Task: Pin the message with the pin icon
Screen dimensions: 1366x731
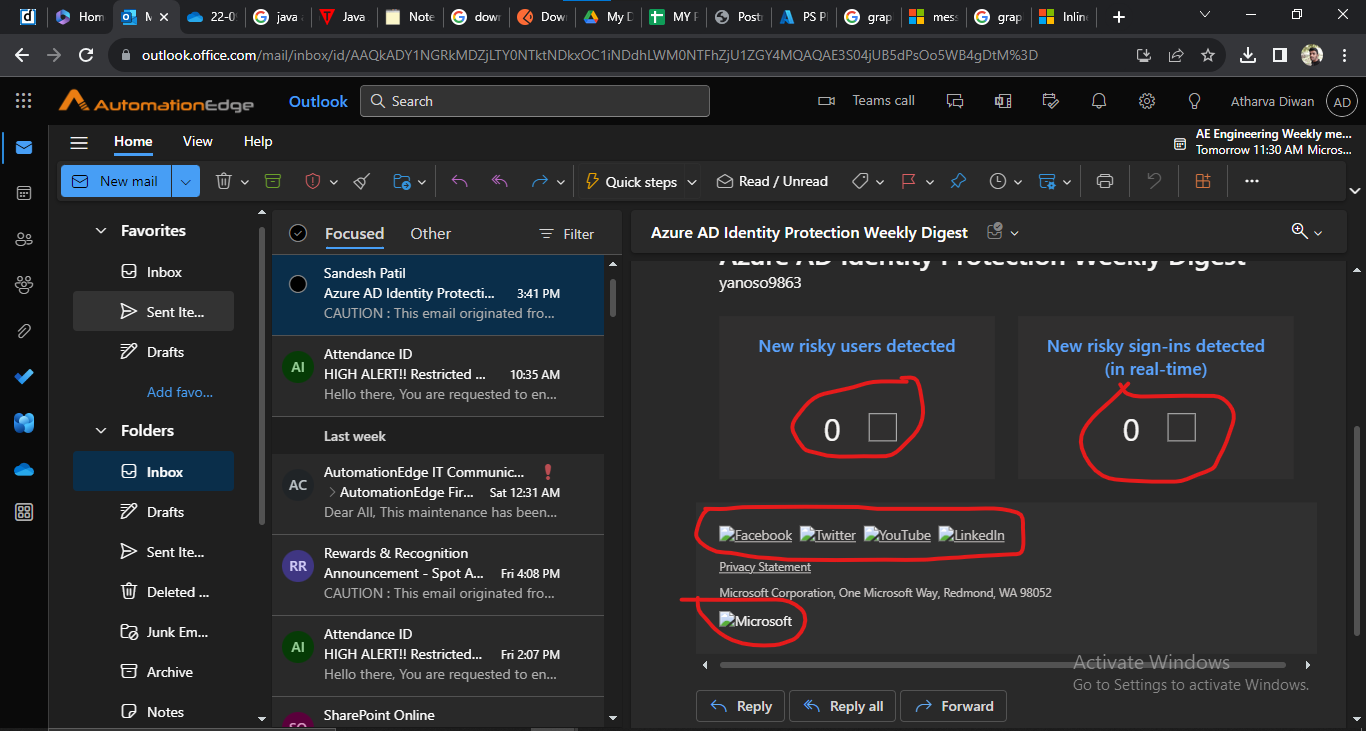Action: pyautogui.click(x=958, y=181)
